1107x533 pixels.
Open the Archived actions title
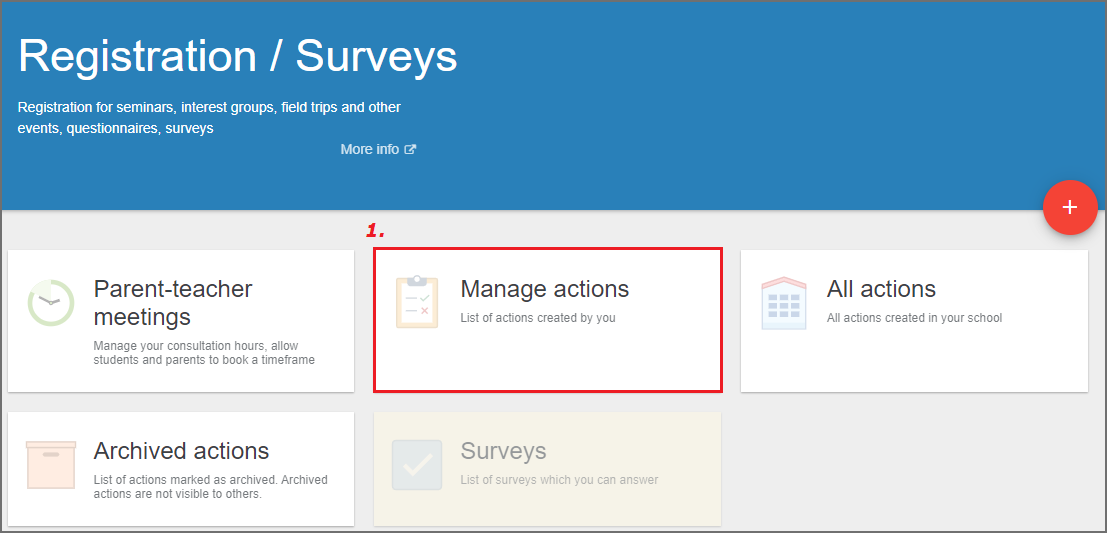(181, 450)
